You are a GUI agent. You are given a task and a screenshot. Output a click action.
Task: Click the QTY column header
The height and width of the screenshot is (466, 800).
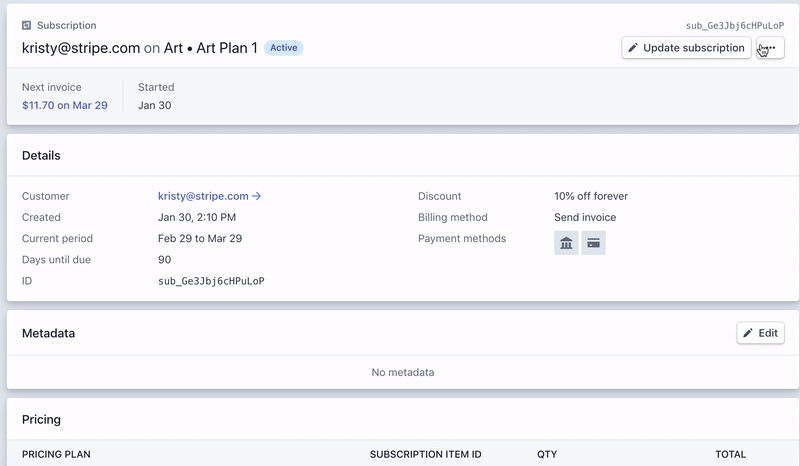click(x=547, y=454)
